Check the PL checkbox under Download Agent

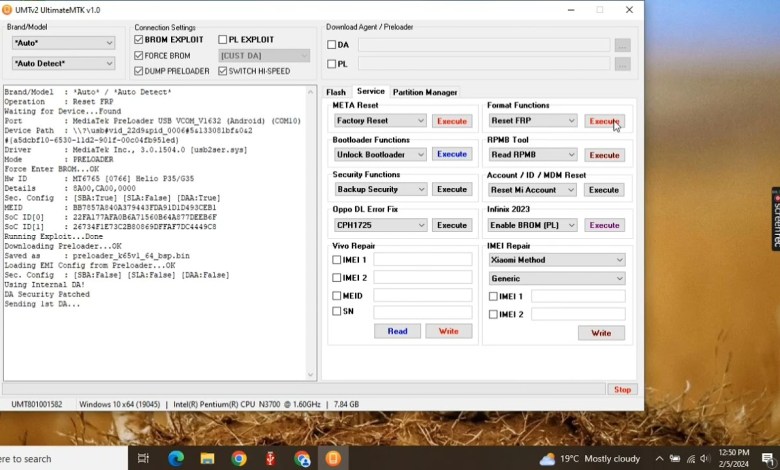pyautogui.click(x=332, y=64)
